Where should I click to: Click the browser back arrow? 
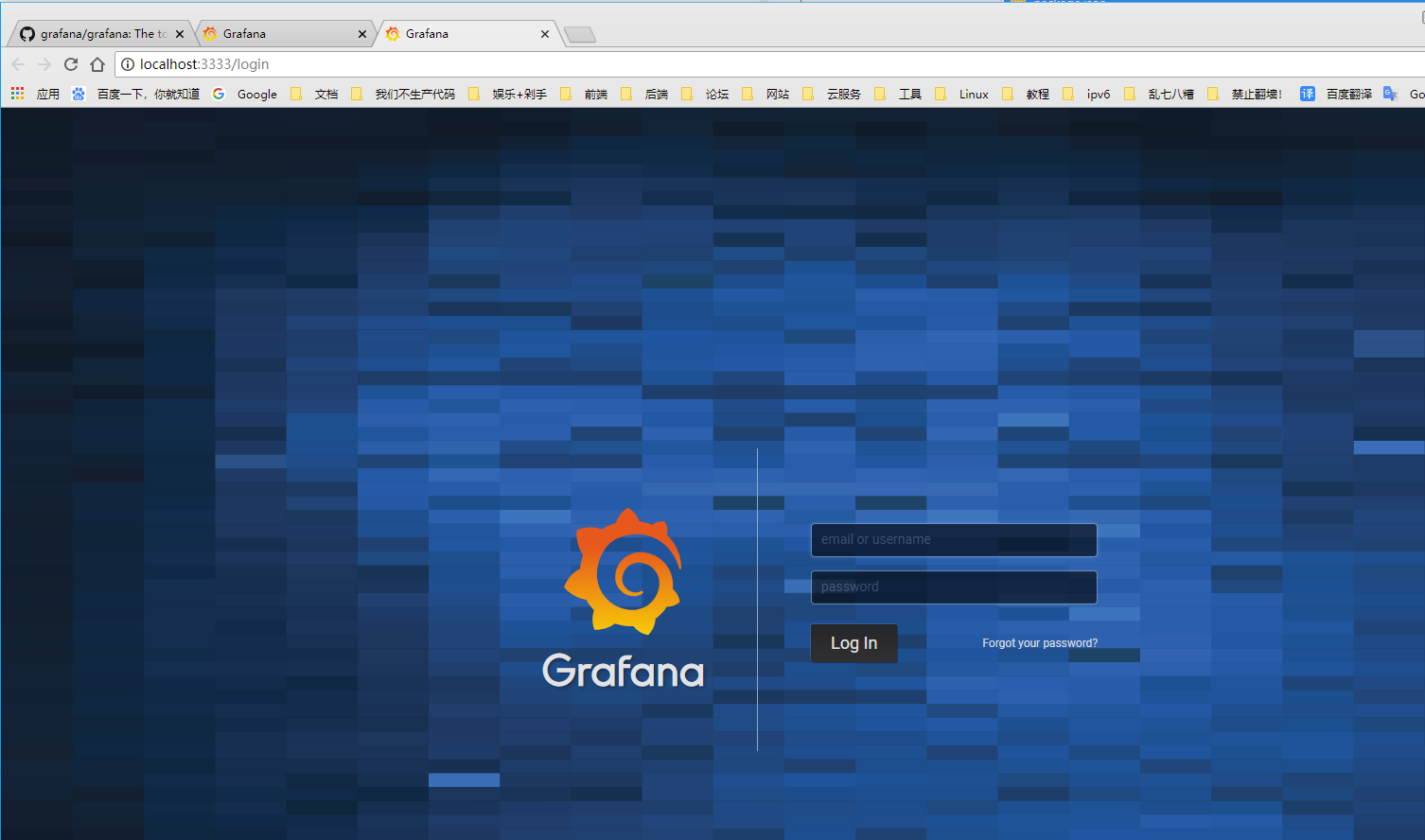tap(18, 64)
